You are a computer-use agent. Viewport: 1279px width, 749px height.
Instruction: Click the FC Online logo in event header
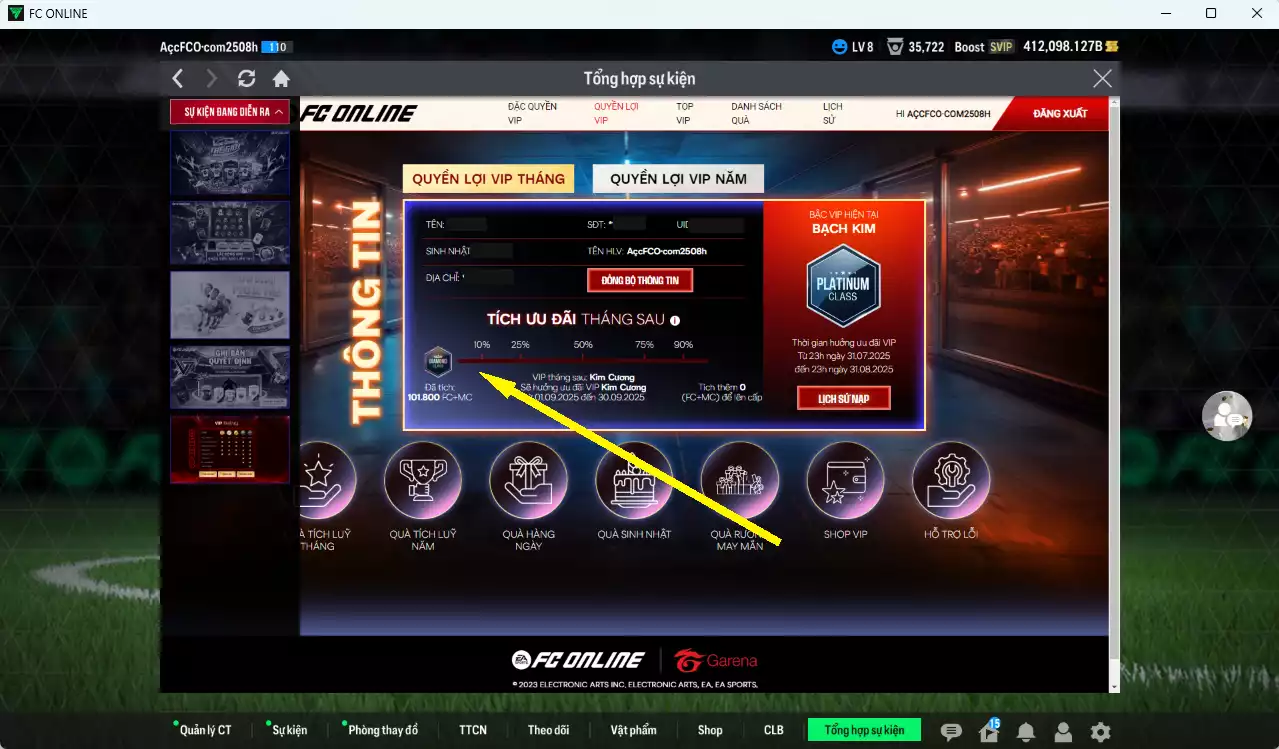coord(359,113)
